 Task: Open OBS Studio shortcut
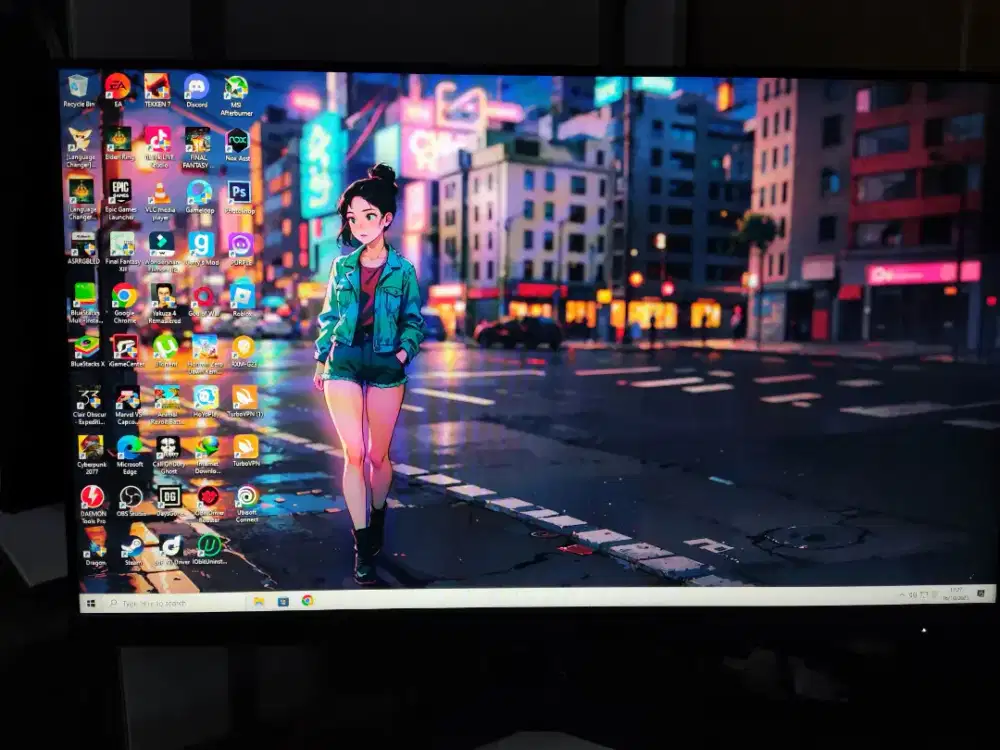coord(131,497)
